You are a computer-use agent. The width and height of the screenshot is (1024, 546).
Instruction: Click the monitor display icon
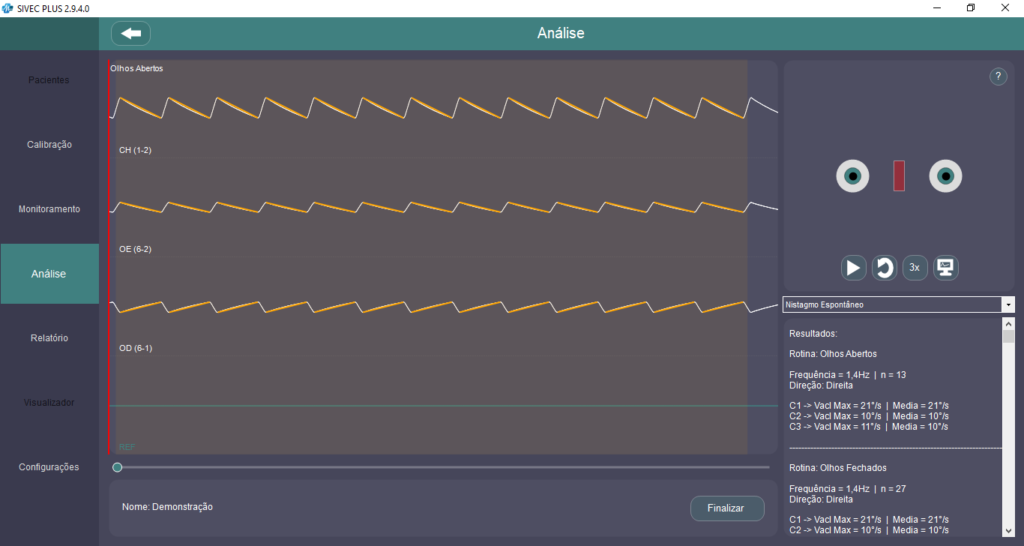(x=945, y=267)
